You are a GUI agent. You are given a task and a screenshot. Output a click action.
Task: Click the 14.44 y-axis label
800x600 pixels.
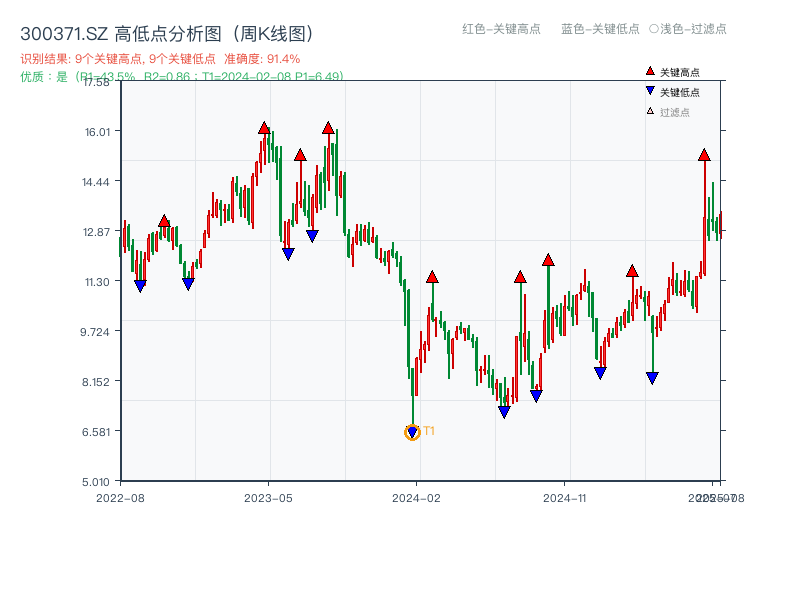click(x=96, y=182)
